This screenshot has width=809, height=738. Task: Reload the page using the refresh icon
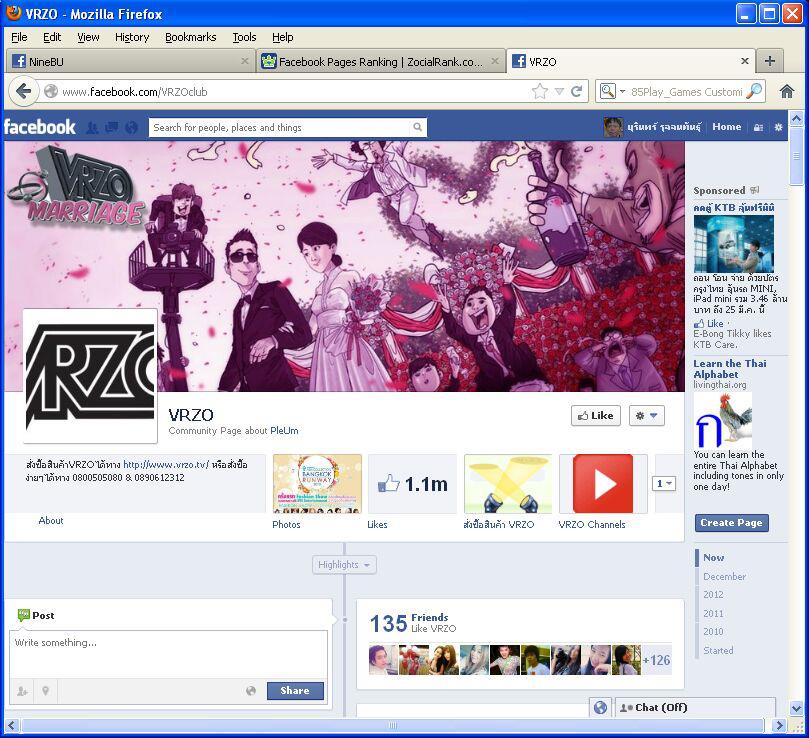pos(576,91)
